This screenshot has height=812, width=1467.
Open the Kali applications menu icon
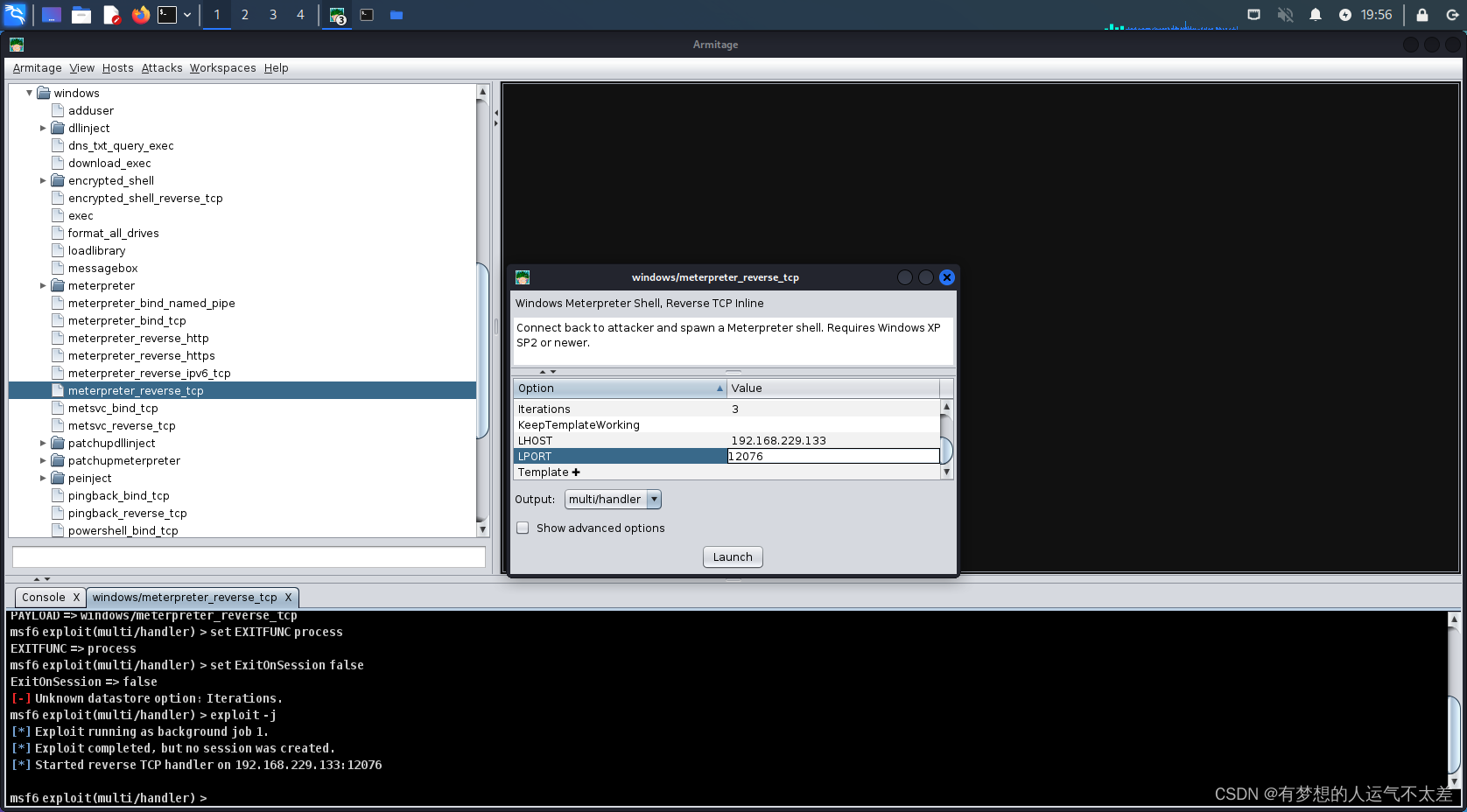tap(15, 15)
